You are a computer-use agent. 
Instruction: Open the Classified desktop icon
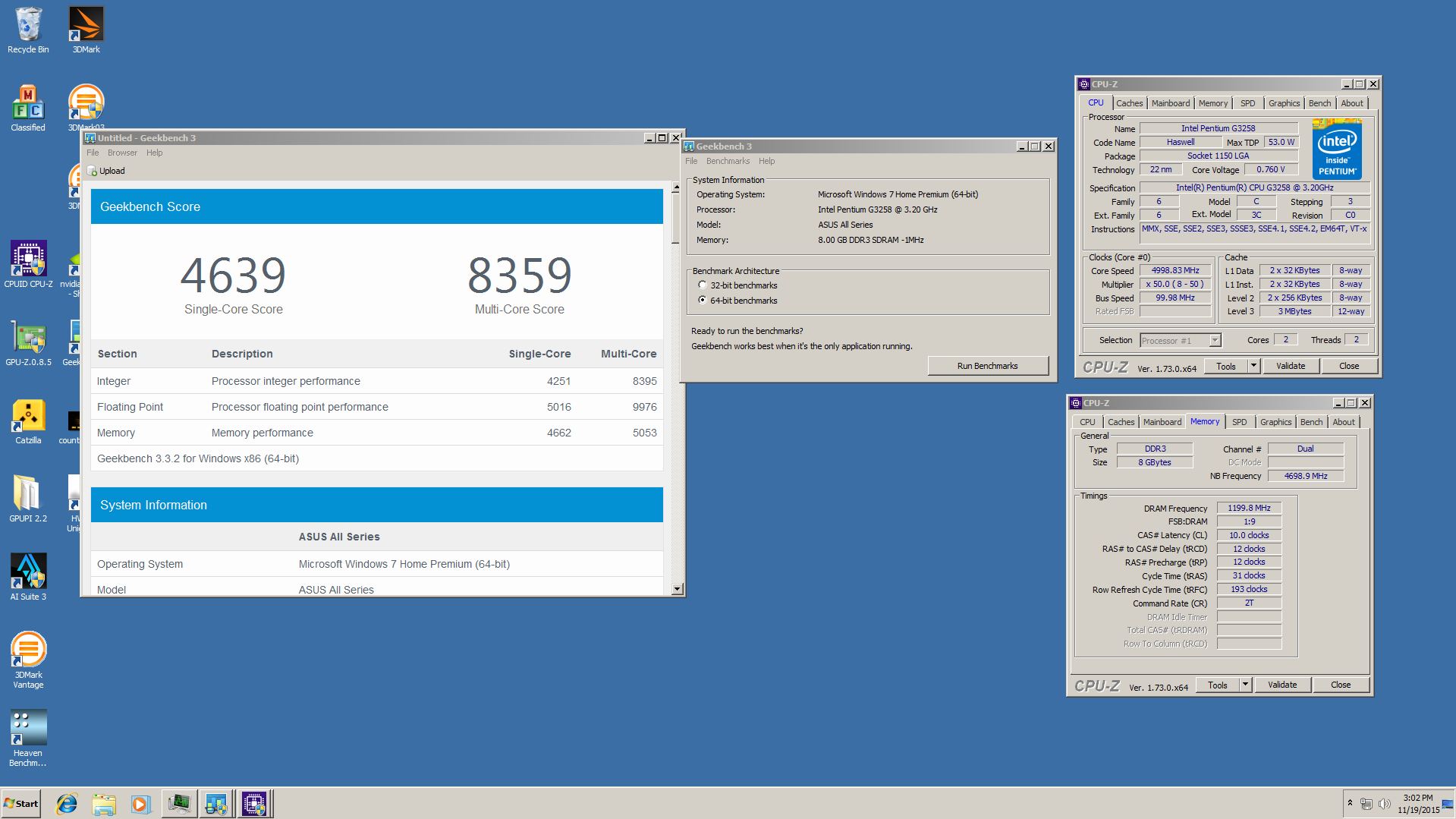[28, 109]
